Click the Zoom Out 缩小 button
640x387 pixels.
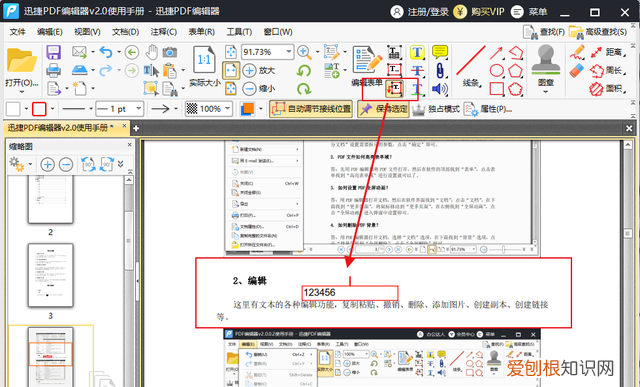tap(259, 88)
